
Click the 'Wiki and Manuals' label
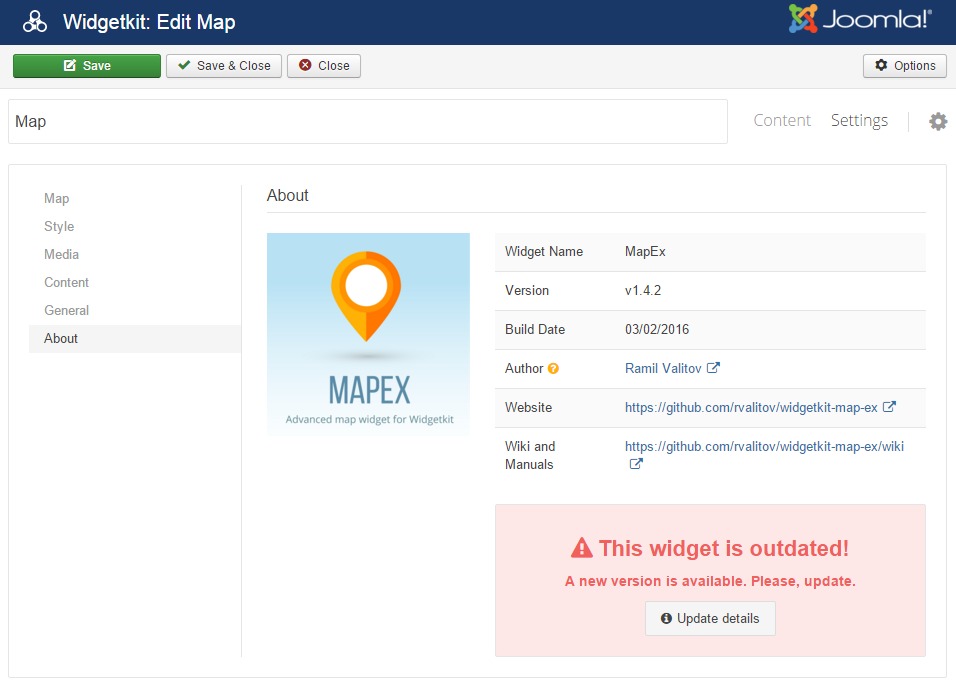pos(530,455)
